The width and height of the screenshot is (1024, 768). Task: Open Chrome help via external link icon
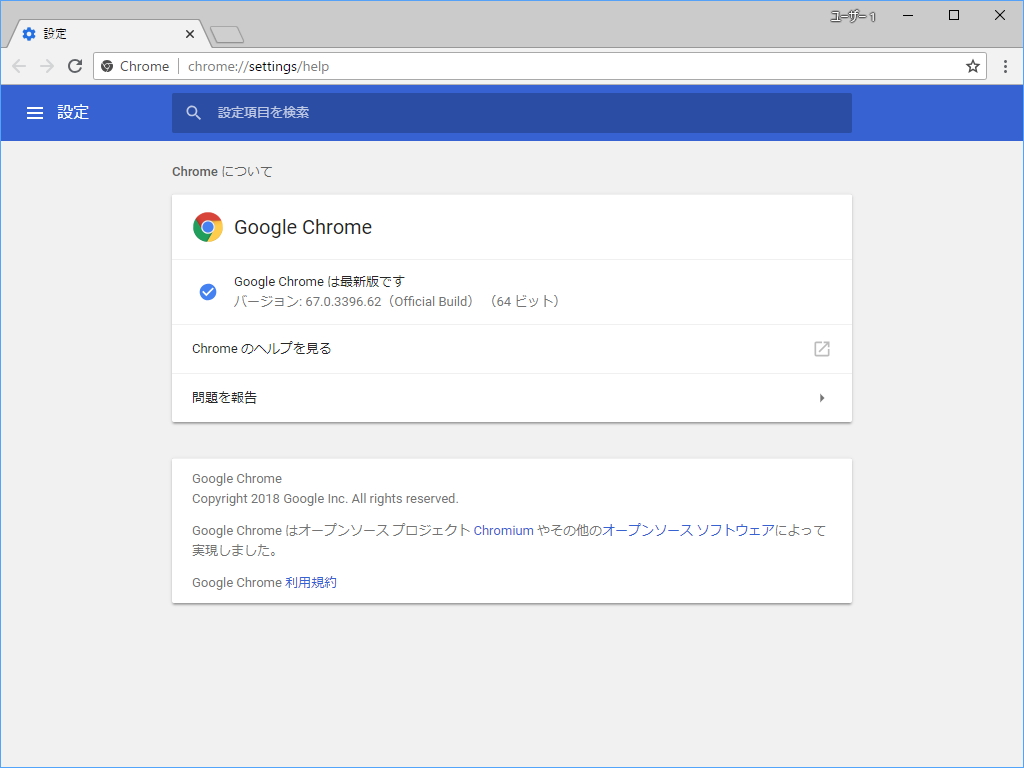[821, 349]
